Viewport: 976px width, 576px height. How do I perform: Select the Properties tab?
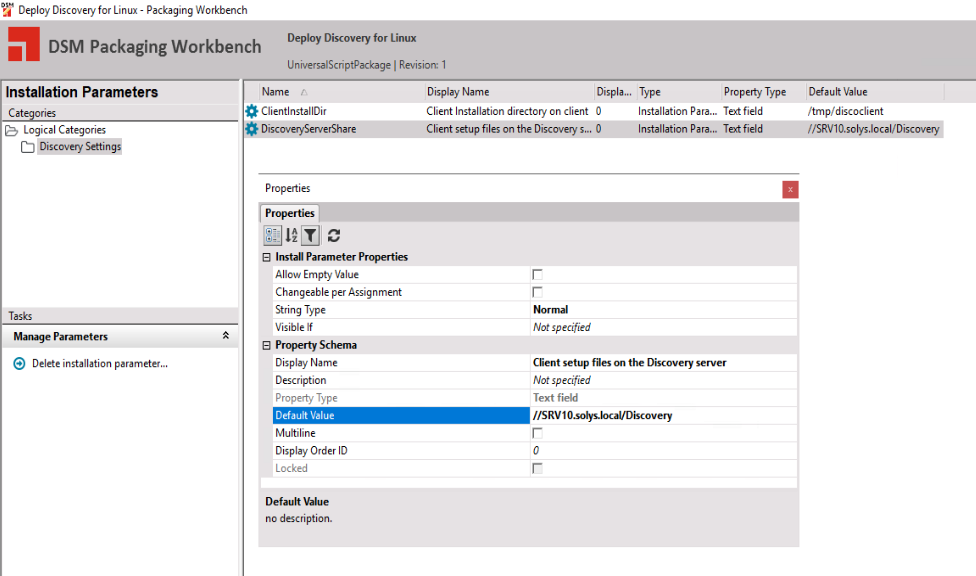click(290, 213)
